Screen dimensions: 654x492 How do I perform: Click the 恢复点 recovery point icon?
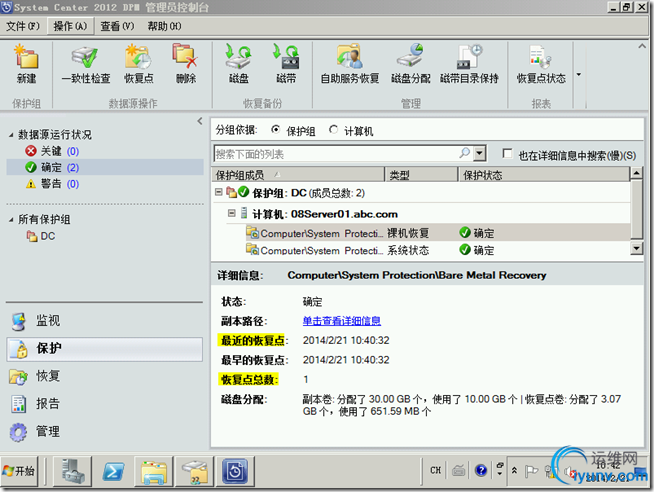click(x=138, y=64)
